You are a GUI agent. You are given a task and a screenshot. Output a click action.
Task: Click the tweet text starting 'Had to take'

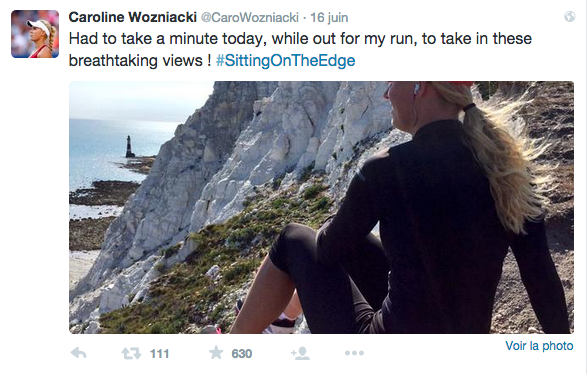click(x=300, y=49)
